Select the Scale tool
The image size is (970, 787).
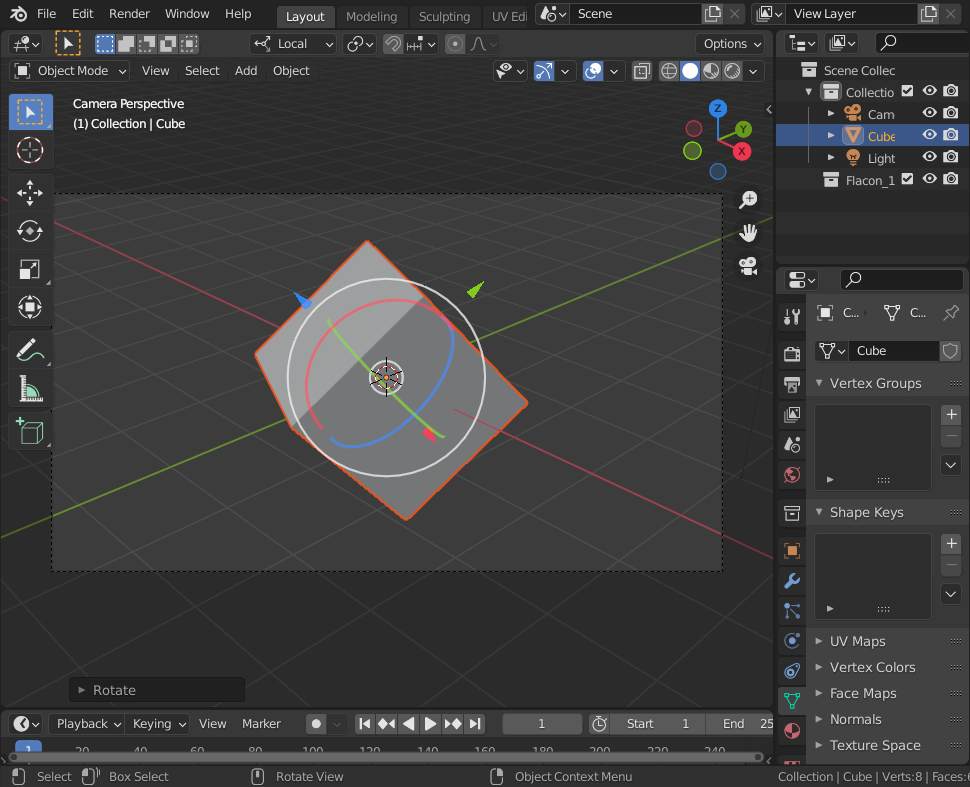point(30,269)
